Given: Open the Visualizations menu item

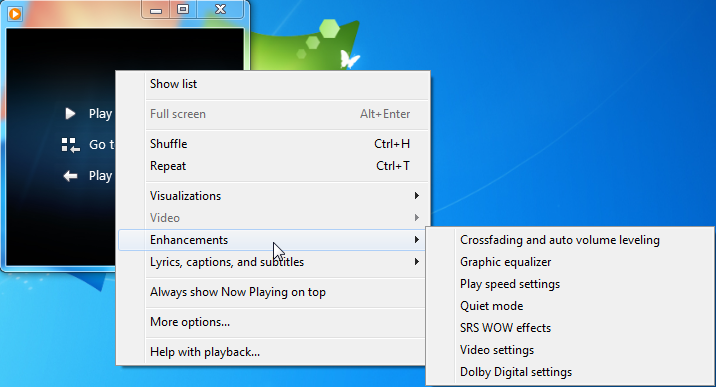Looking at the screenshot, I should click(273, 196).
